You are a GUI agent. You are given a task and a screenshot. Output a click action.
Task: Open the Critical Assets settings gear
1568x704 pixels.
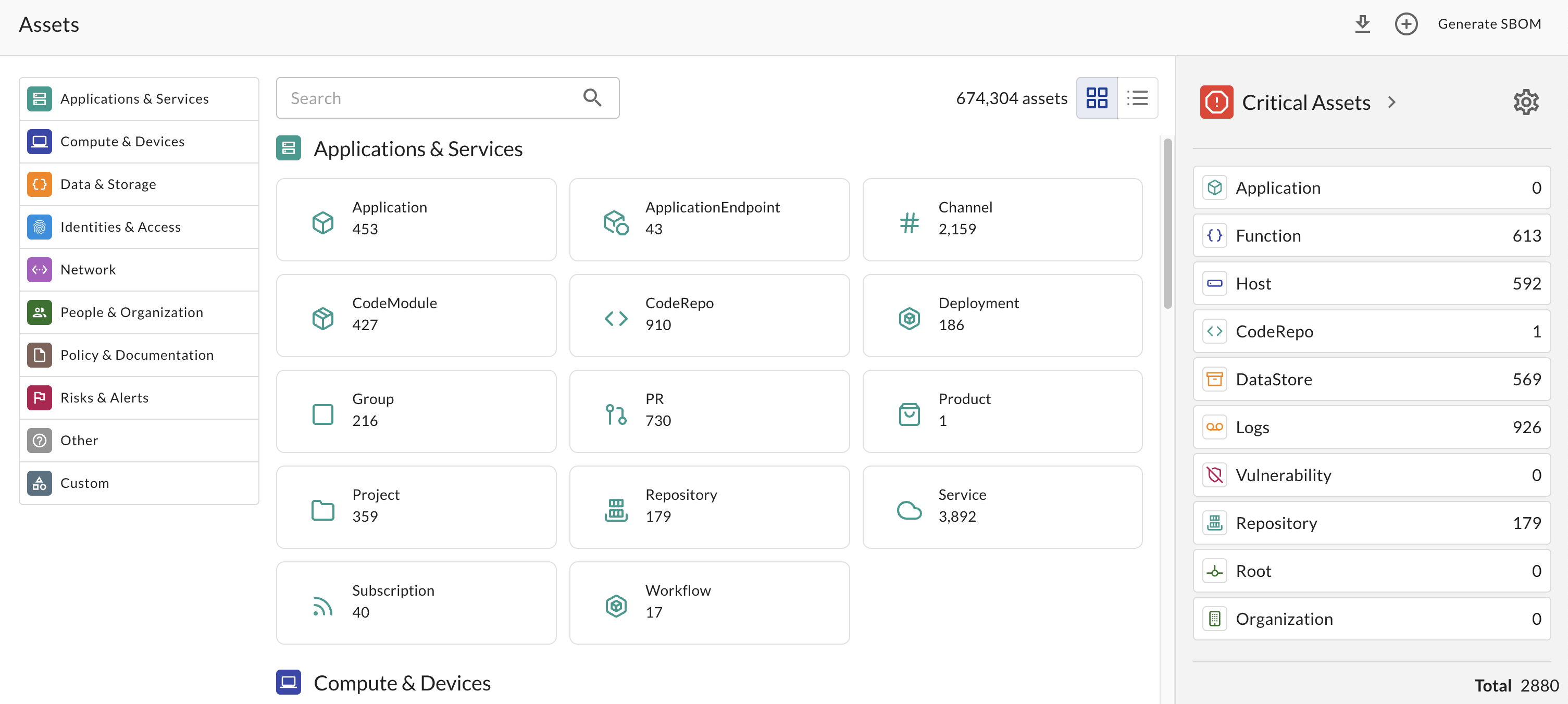1525,102
